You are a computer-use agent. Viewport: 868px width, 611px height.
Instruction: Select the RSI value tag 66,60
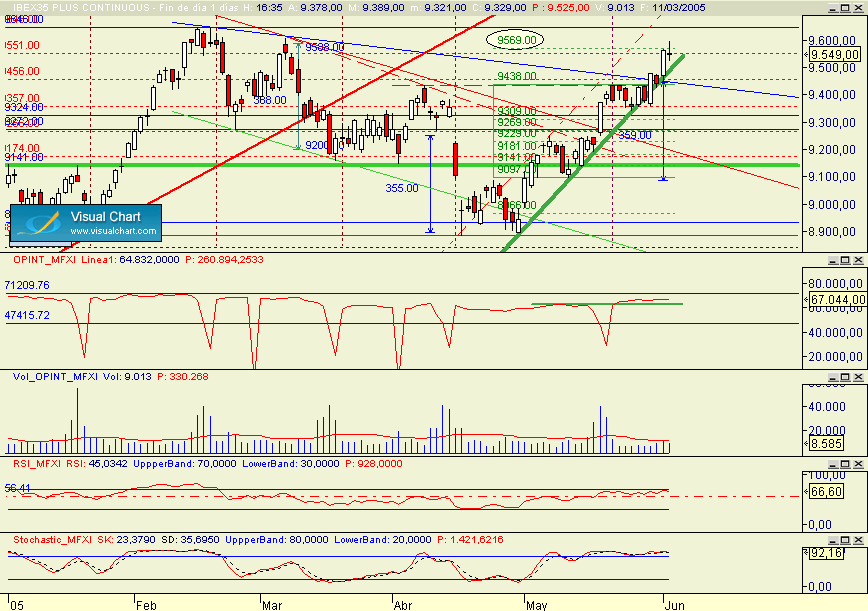(826, 491)
